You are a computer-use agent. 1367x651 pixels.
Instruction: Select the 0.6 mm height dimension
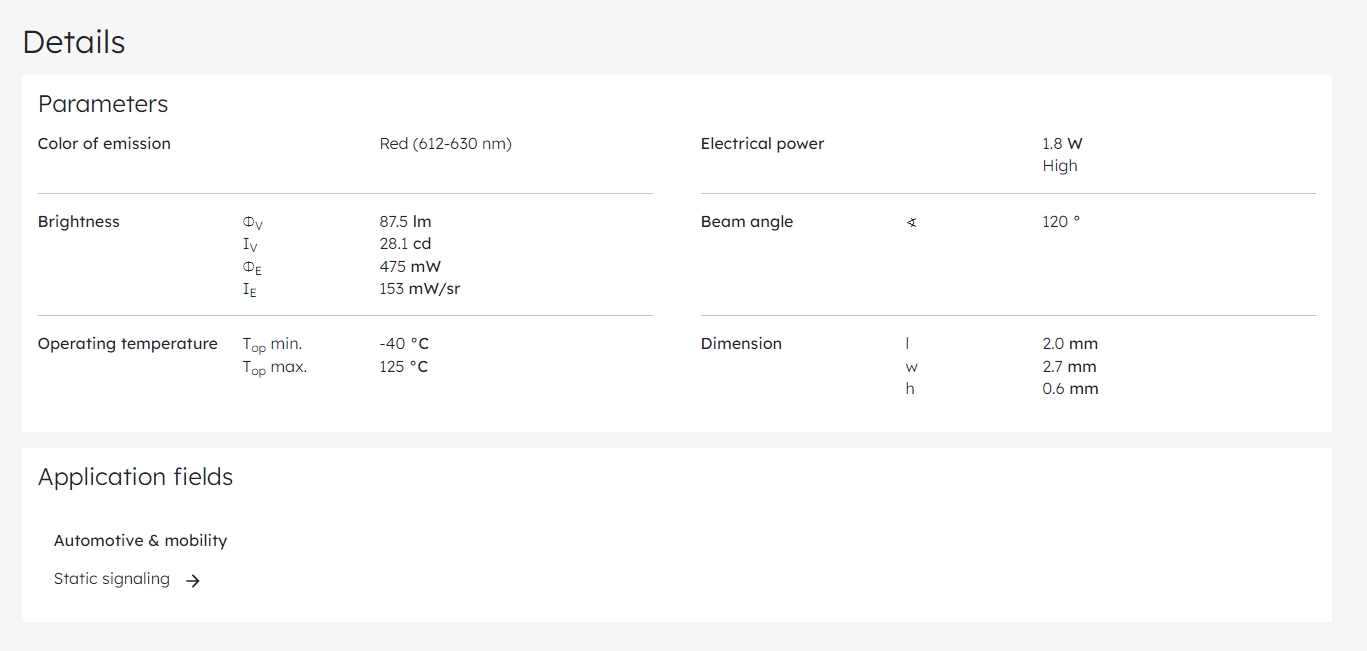(x=1070, y=389)
